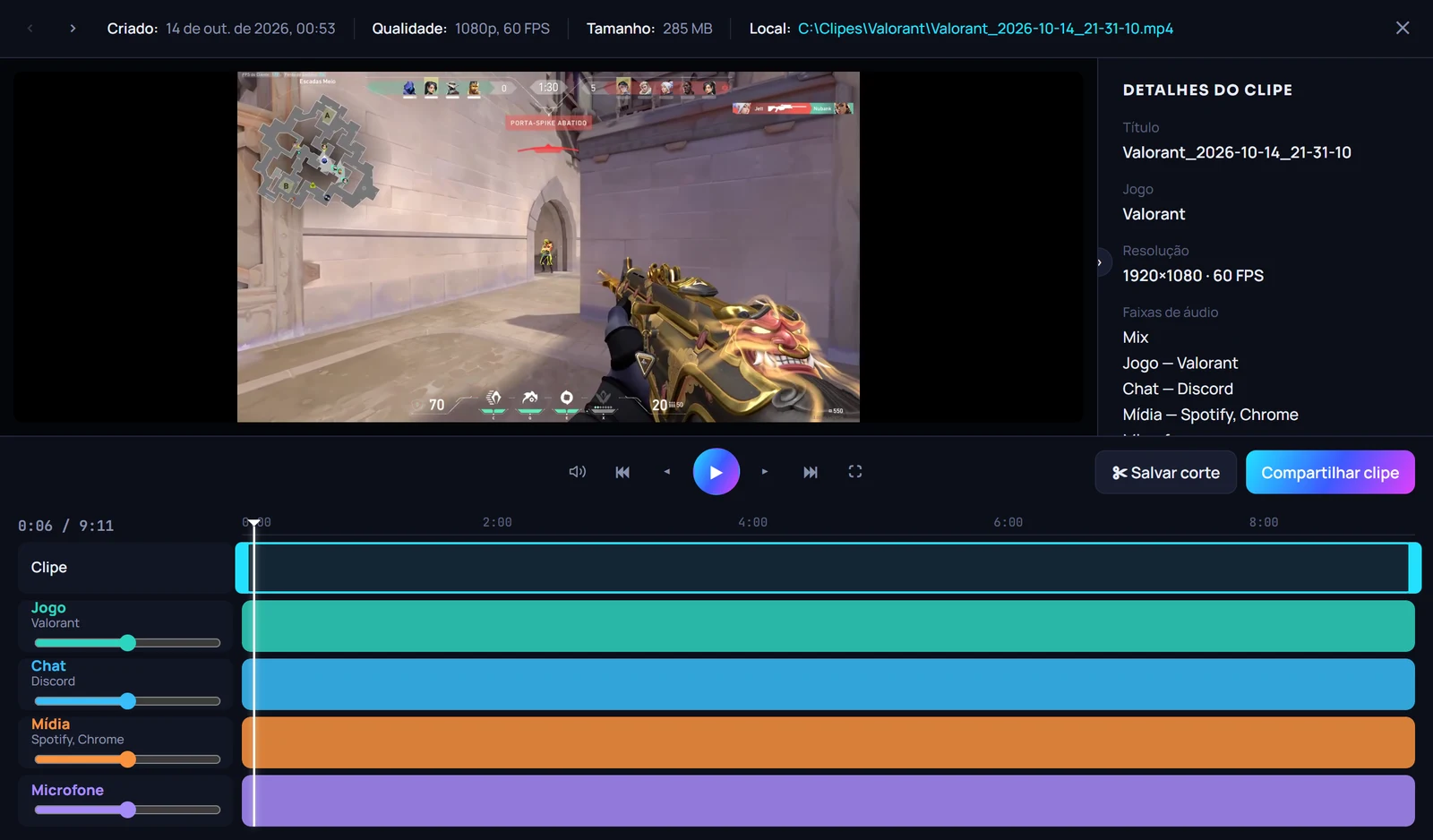Click 'Mídia — Spotify, Chrome' in details
The height and width of the screenshot is (840, 1433).
click(x=1210, y=415)
